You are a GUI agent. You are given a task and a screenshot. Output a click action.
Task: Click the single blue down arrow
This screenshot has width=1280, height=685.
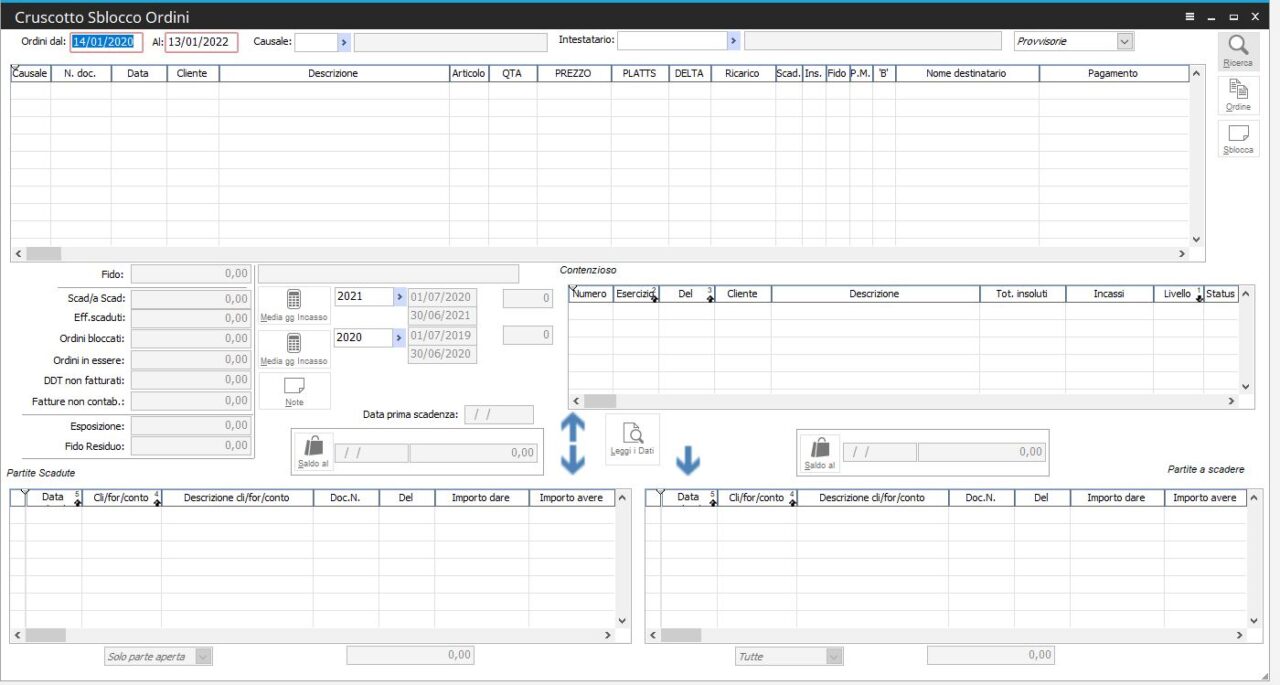[x=688, y=460]
